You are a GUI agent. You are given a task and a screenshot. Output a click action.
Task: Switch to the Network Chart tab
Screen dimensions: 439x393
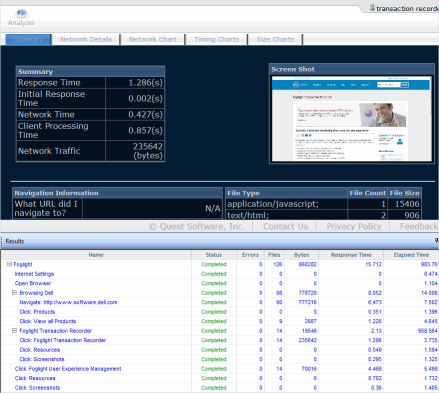153,39
